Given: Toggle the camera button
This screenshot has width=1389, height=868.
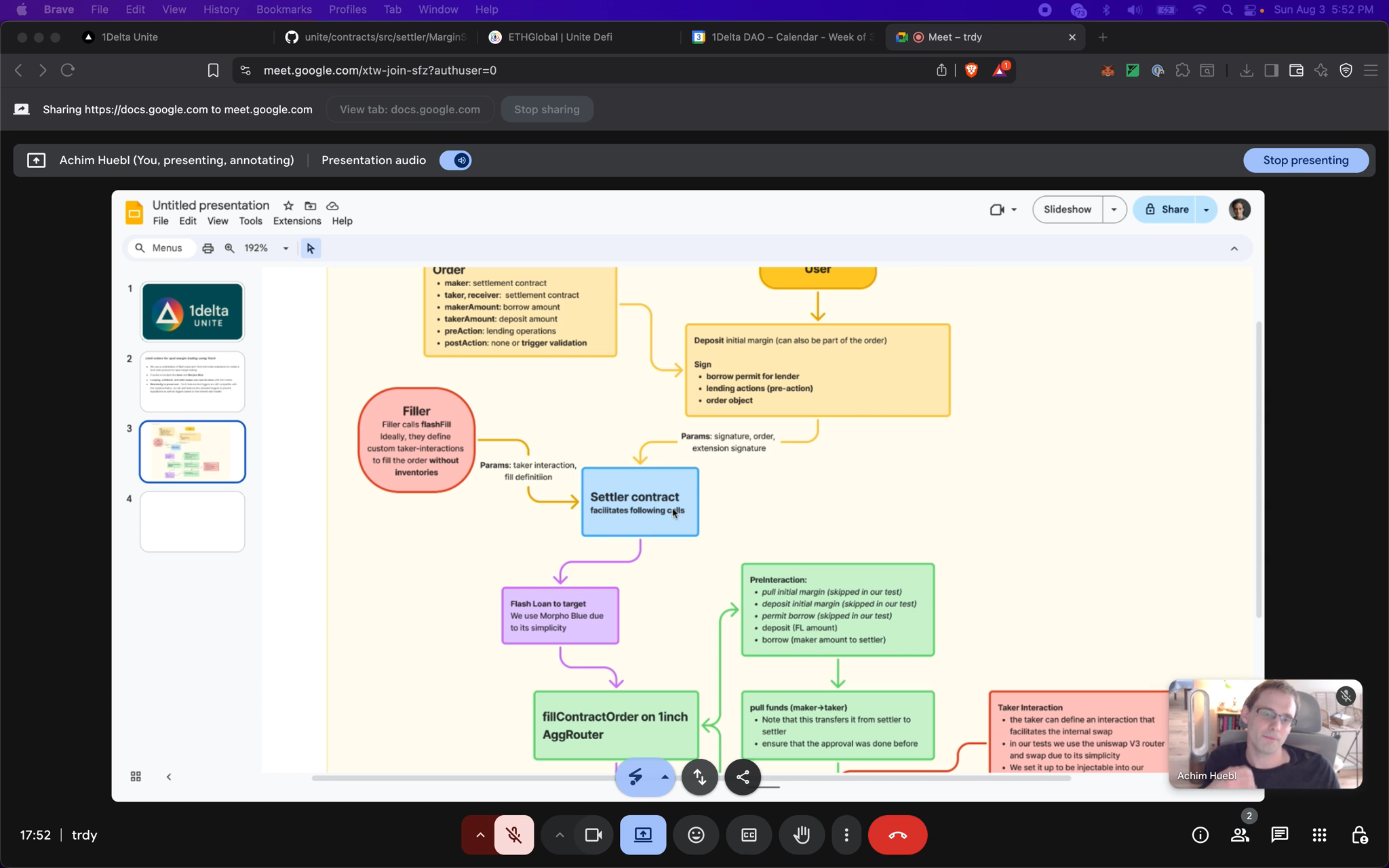Looking at the screenshot, I should click(x=593, y=835).
